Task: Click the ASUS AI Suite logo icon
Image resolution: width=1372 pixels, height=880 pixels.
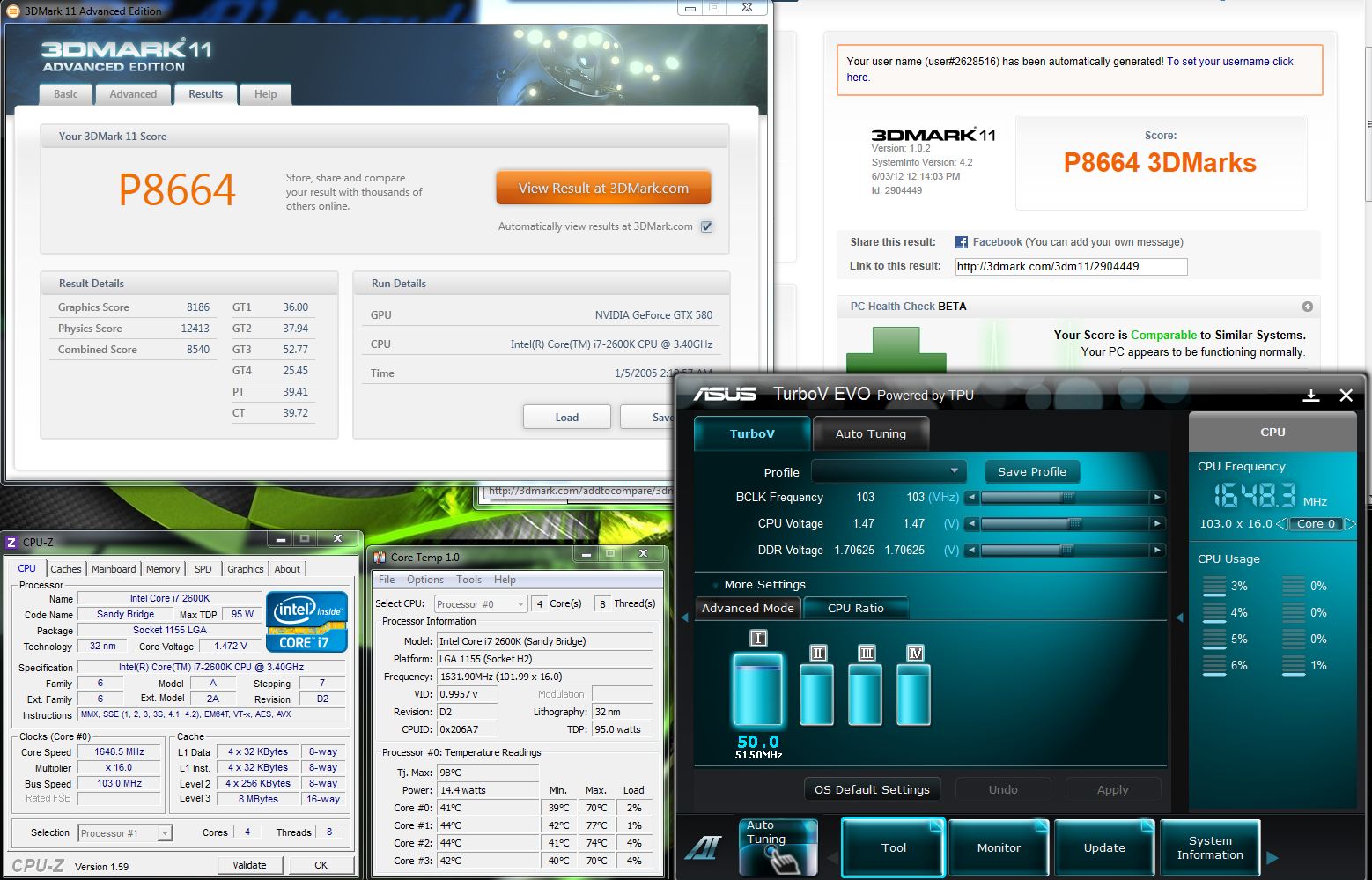Action: coord(704,847)
